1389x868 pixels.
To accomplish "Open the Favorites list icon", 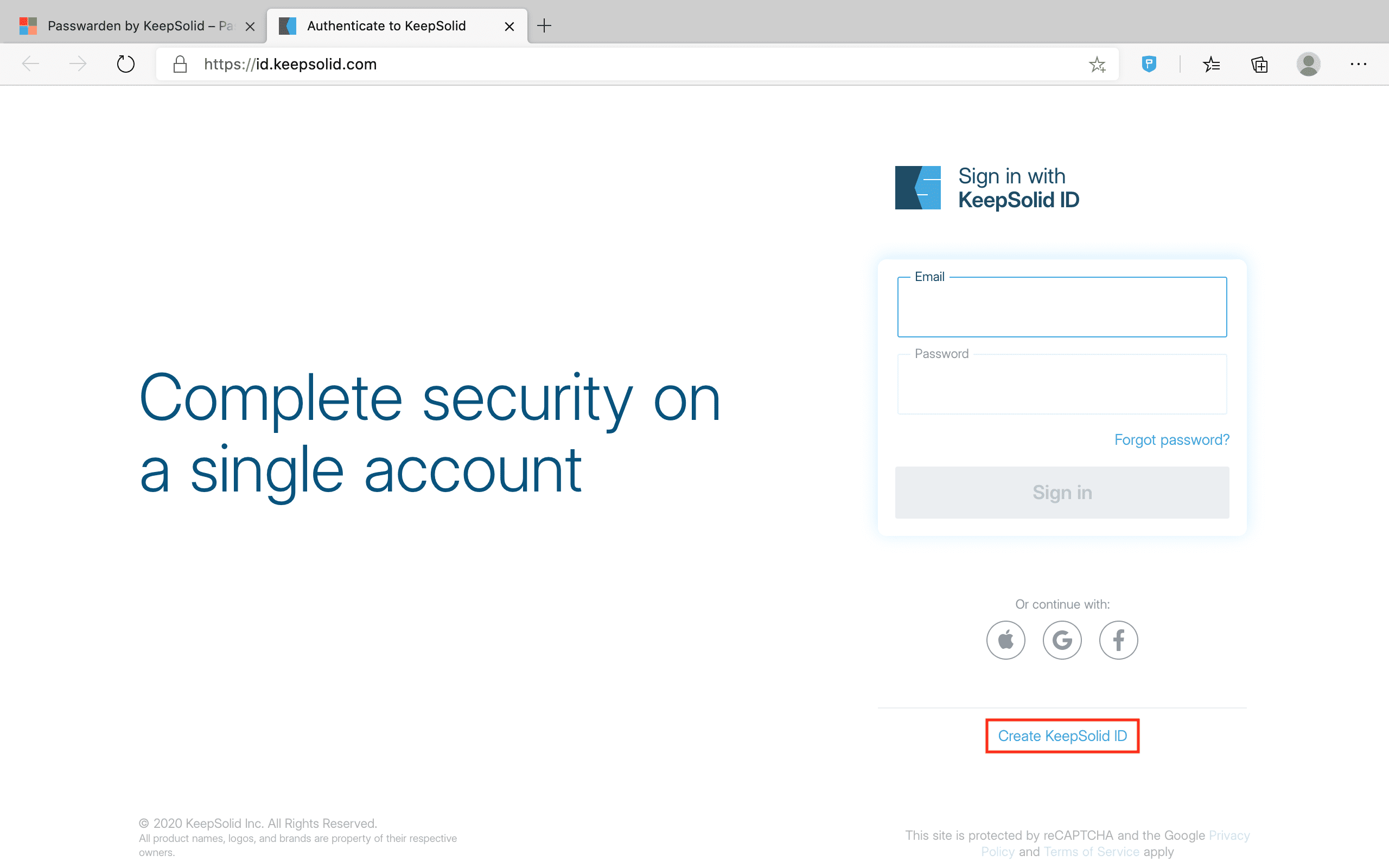I will click(1211, 65).
